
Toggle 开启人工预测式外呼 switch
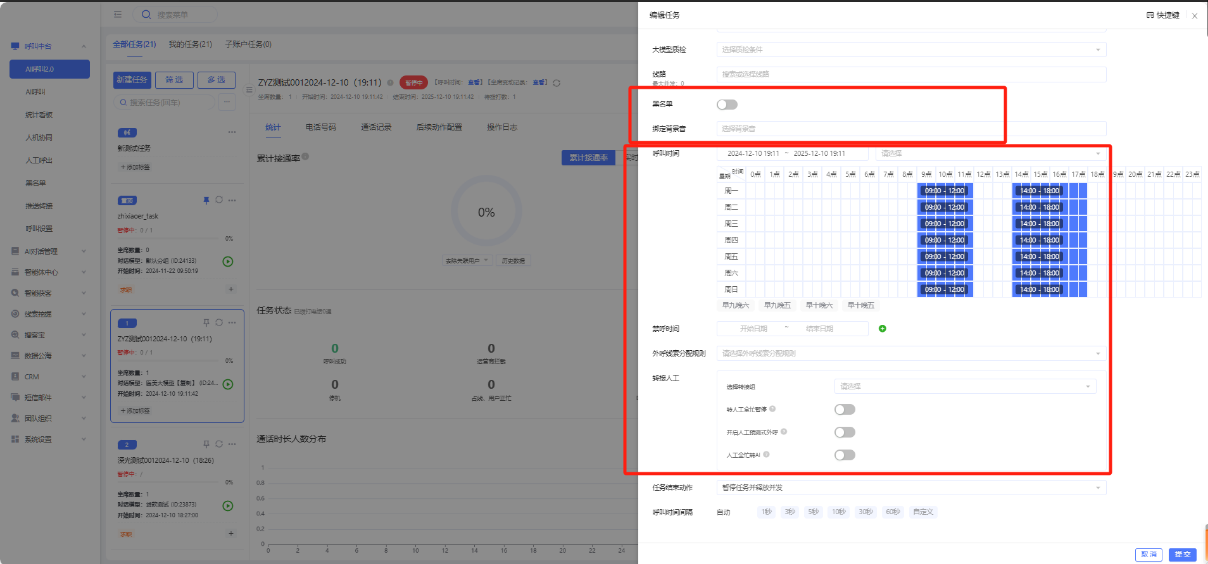pos(844,432)
